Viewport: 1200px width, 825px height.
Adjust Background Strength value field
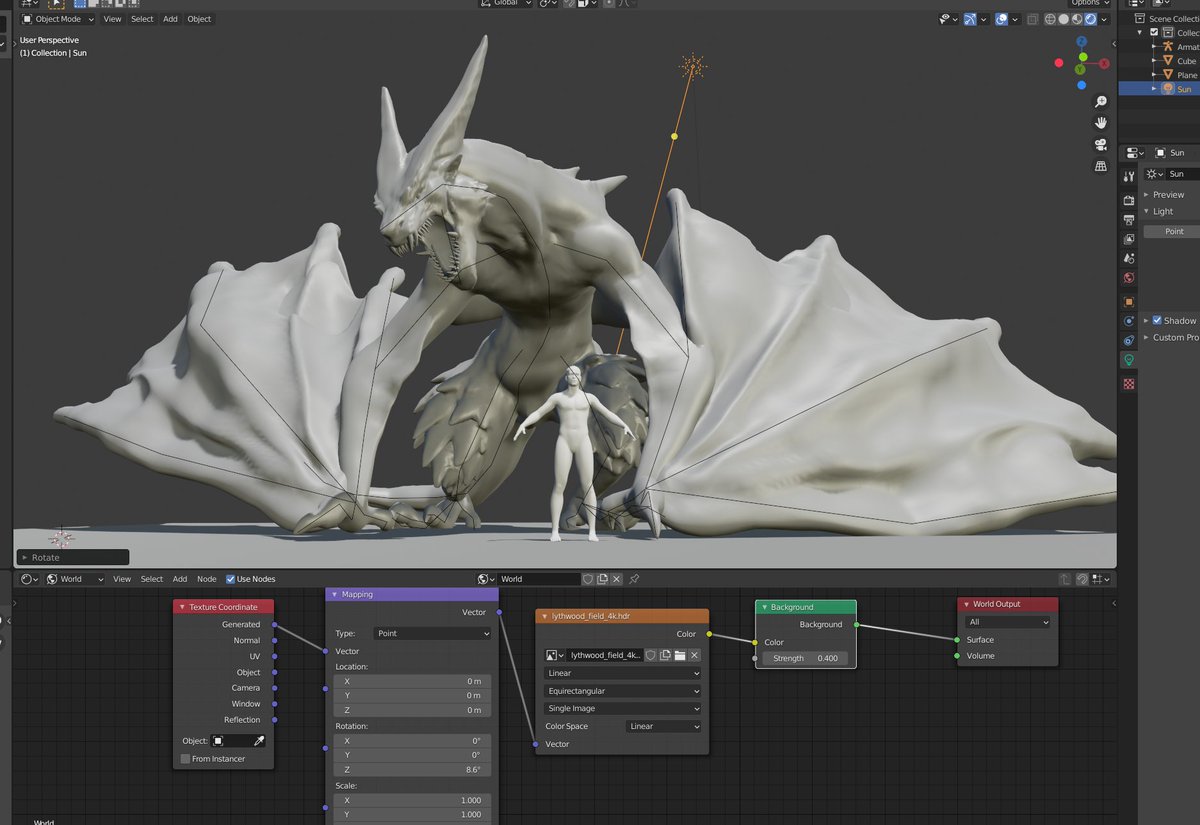[806, 658]
